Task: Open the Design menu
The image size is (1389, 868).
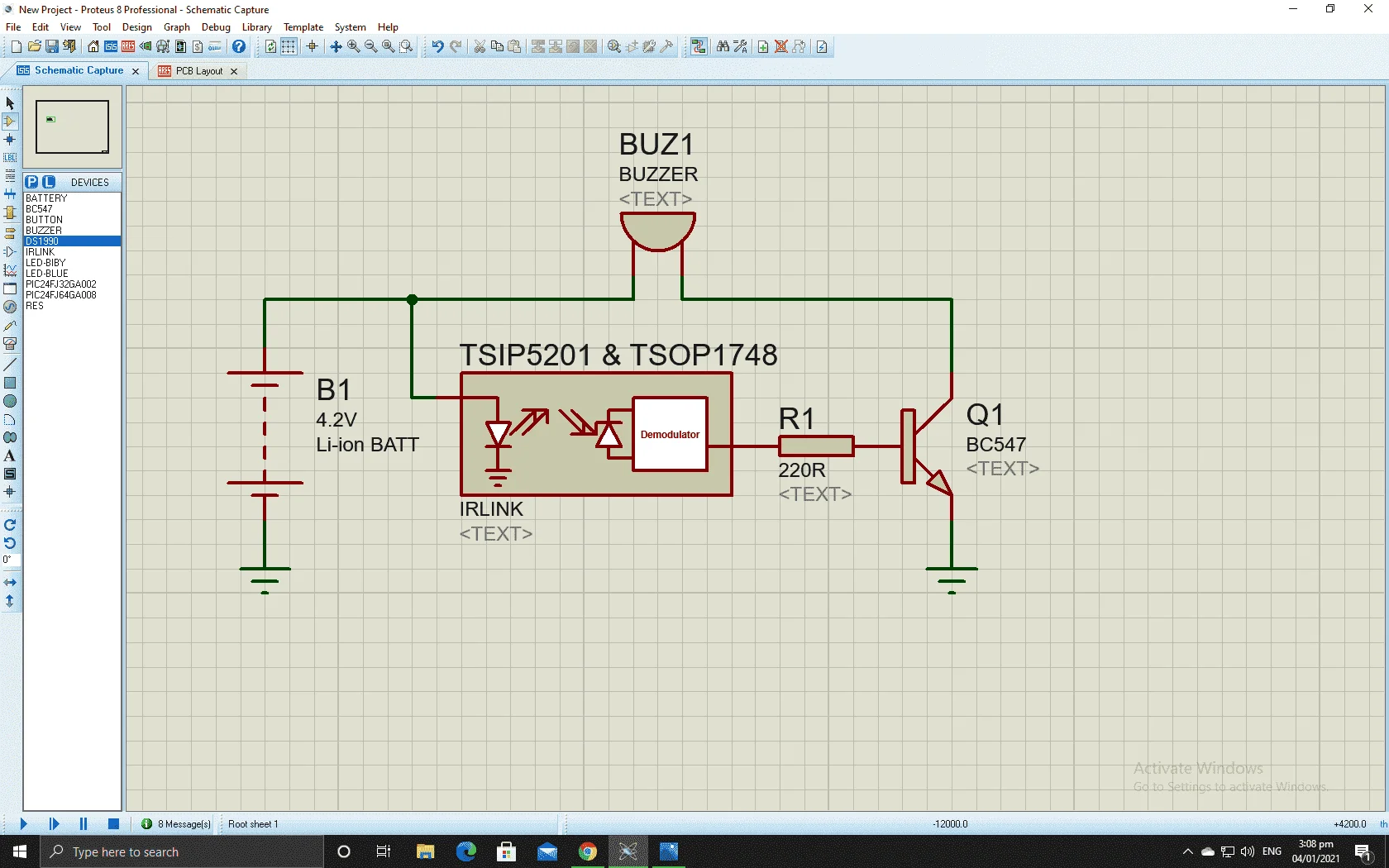Action: 137,27
